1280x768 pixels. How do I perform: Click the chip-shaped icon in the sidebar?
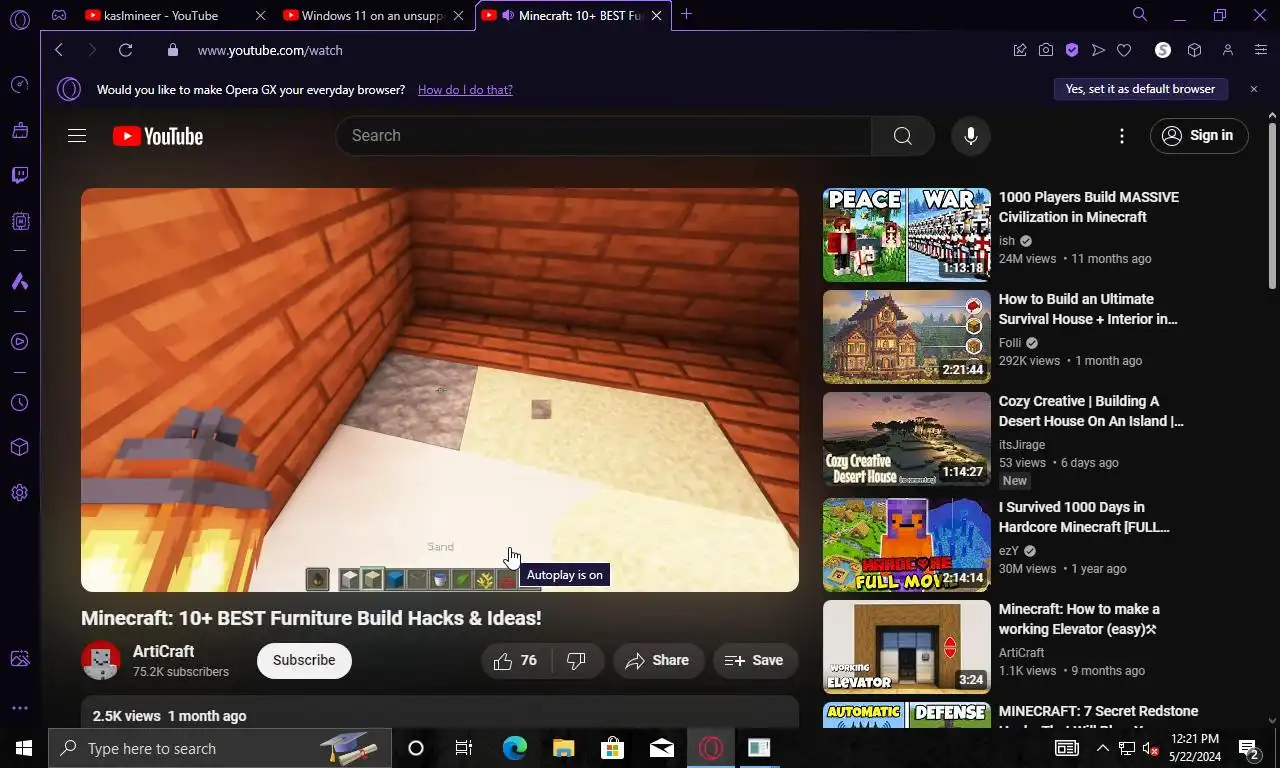(x=20, y=221)
